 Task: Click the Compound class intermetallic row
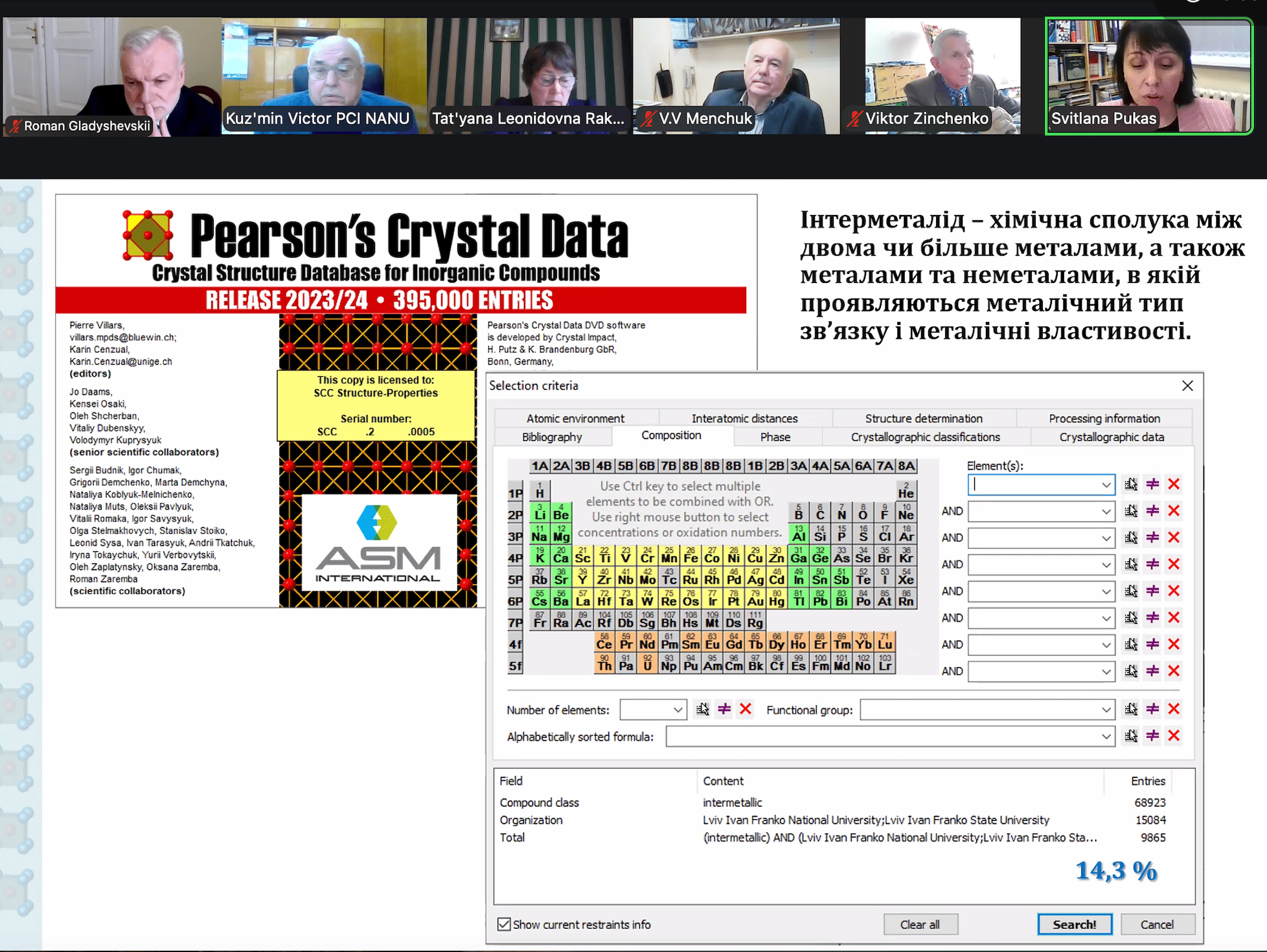tap(832, 802)
